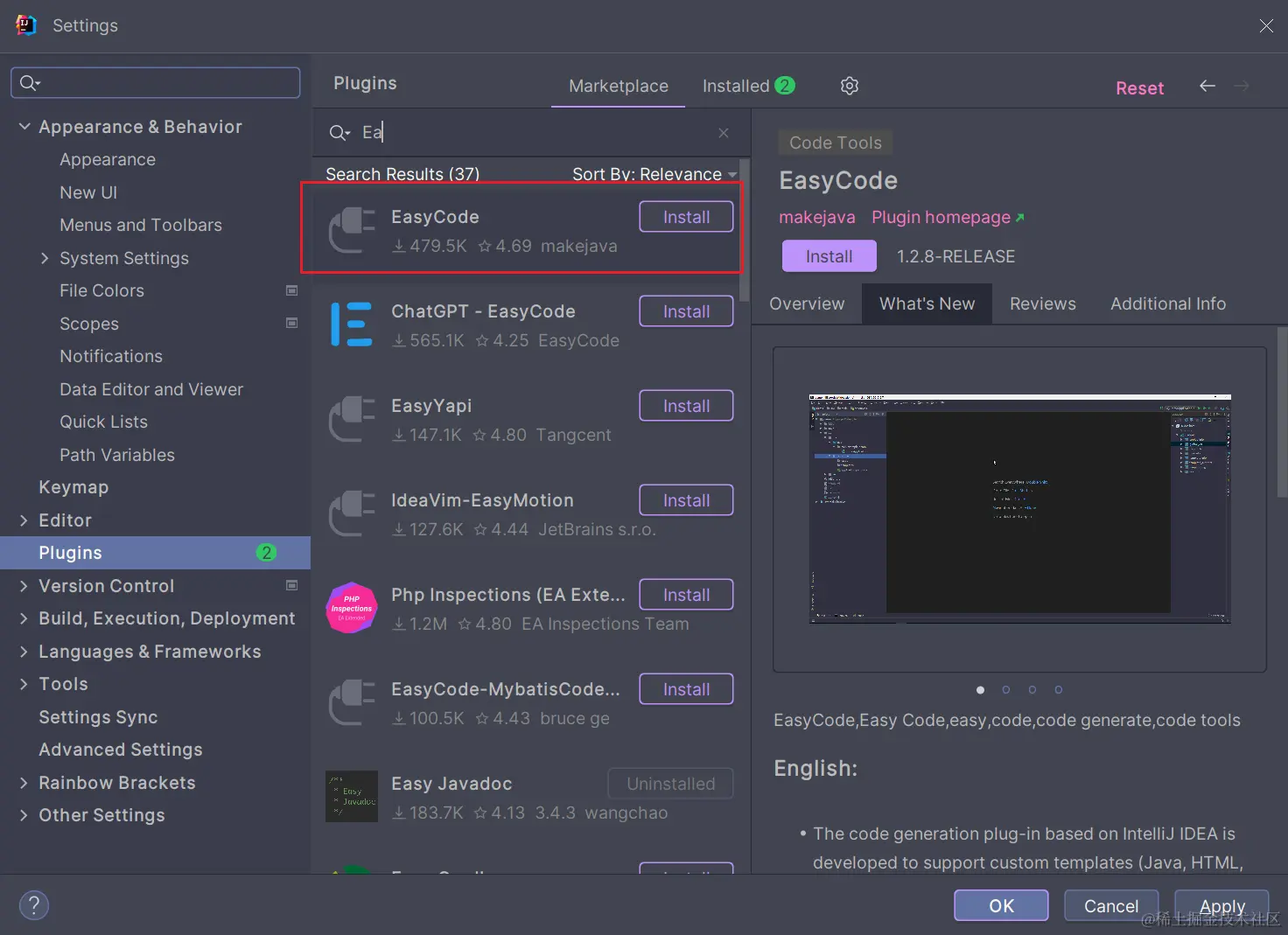This screenshot has height=935, width=1288.
Task: Install EasyCode from the results list
Action: (686, 217)
